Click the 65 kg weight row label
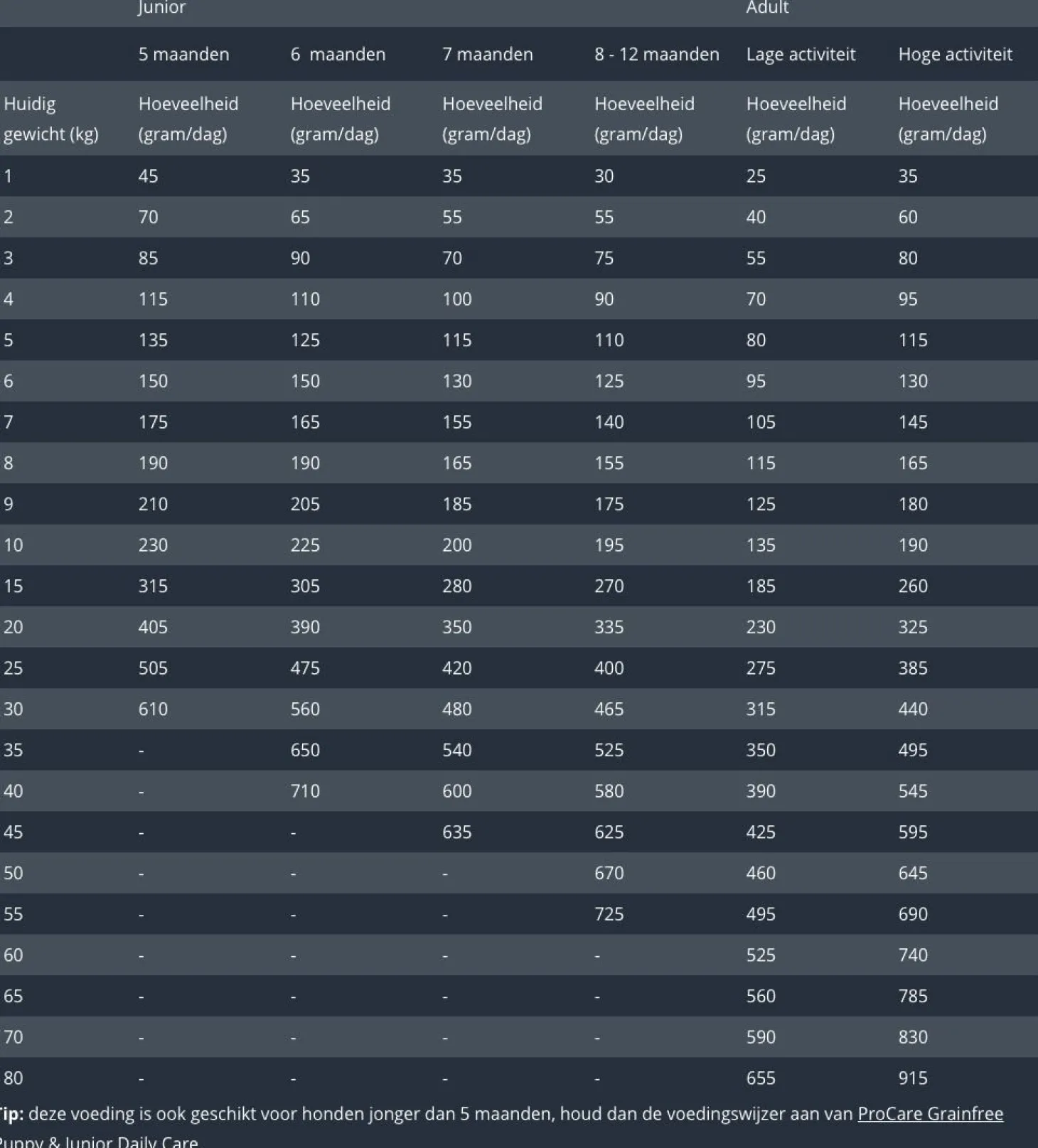The image size is (1038, 1148). point(14,996)
